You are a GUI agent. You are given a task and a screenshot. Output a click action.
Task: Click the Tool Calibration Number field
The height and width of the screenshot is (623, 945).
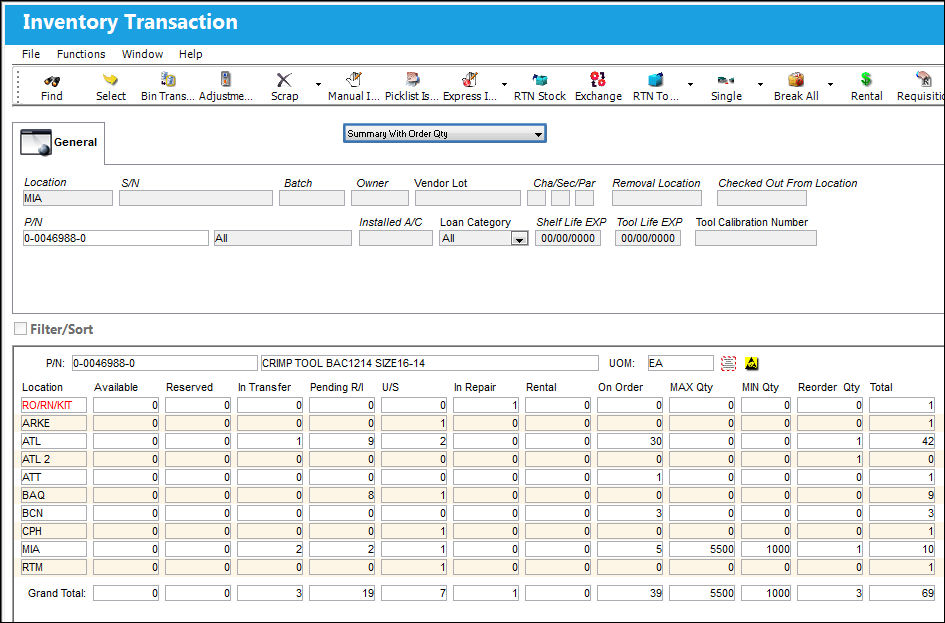[756, 238]
